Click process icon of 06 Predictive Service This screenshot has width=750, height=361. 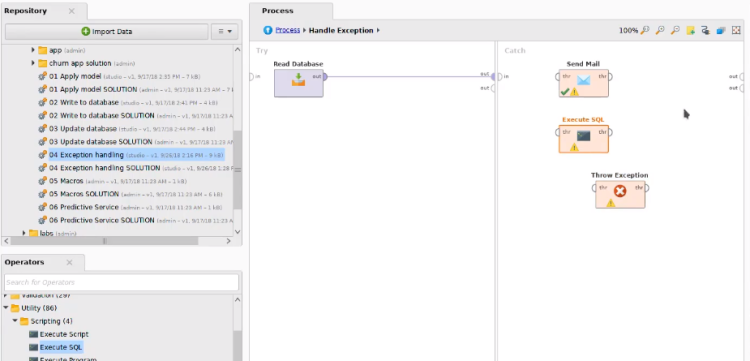coord(43,207)
